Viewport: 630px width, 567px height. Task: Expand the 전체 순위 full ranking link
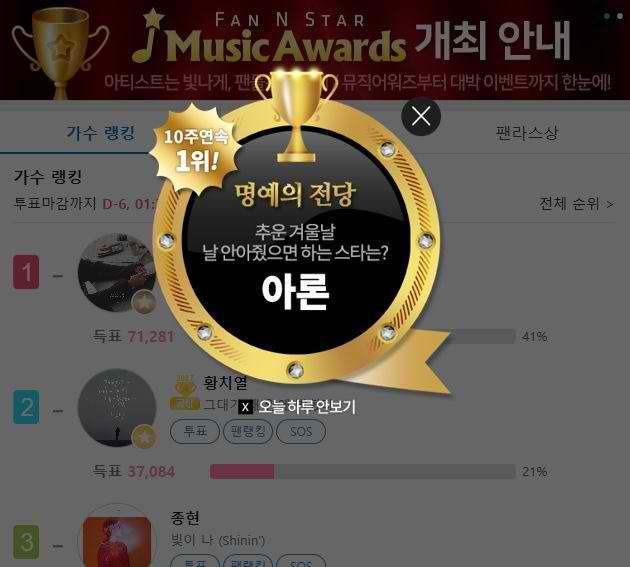click(576, 203)
